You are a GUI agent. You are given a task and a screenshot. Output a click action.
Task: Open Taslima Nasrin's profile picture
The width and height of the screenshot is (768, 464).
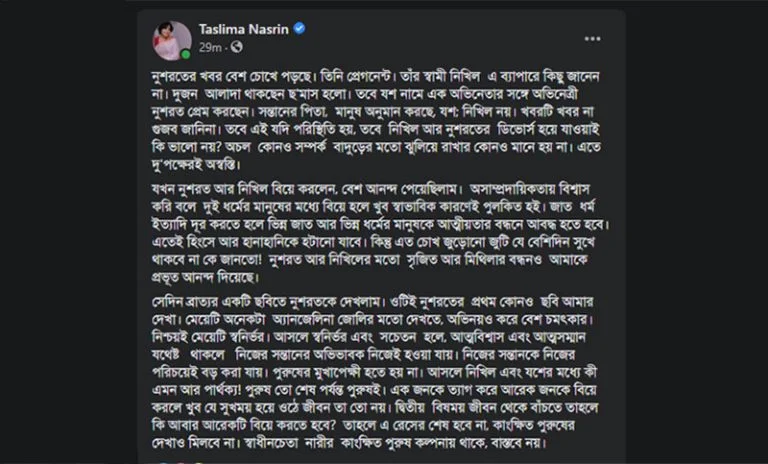[x=172, y=41]
